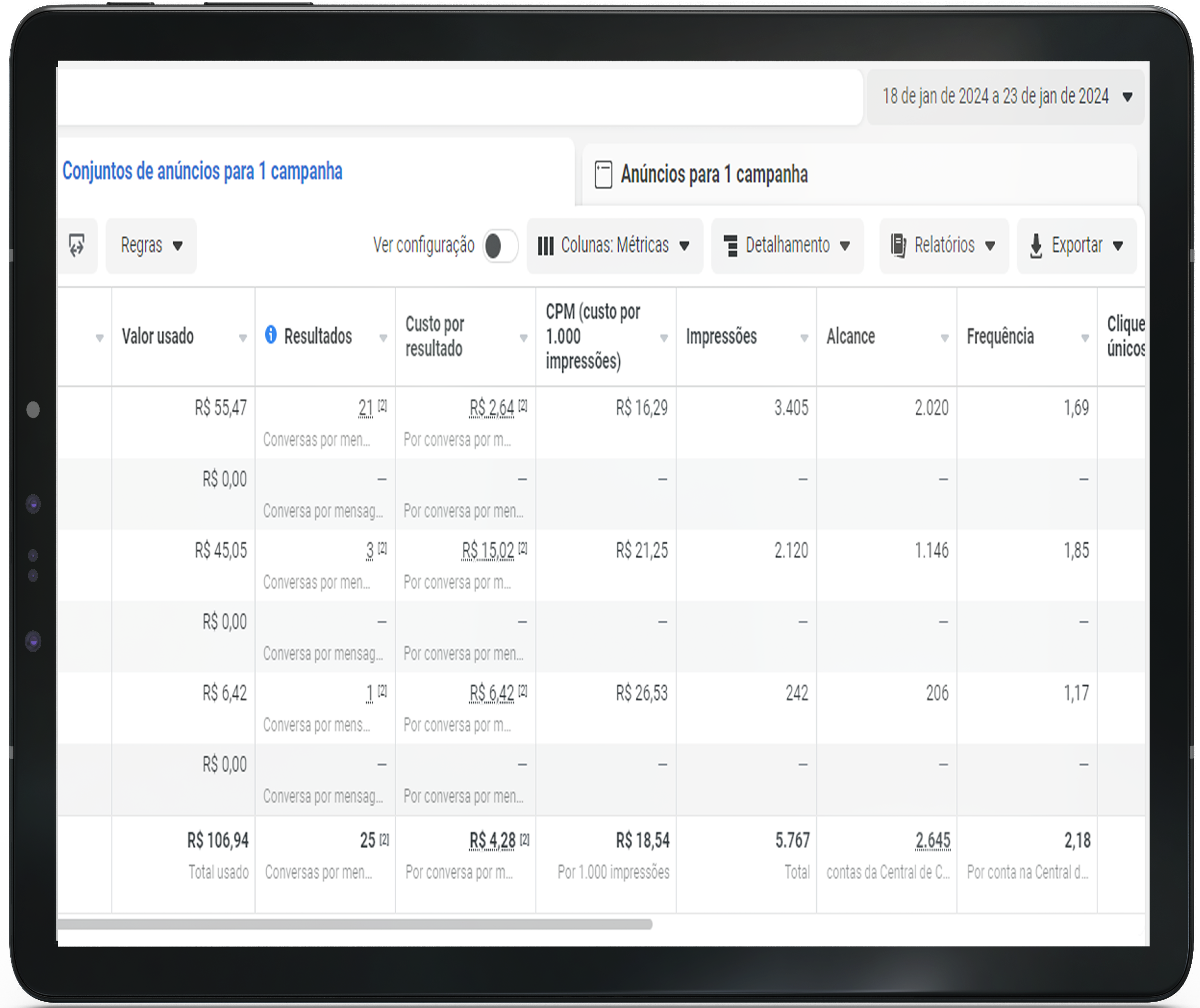
Task: Open Impressões column options arrow
Action: click(804, 338)
